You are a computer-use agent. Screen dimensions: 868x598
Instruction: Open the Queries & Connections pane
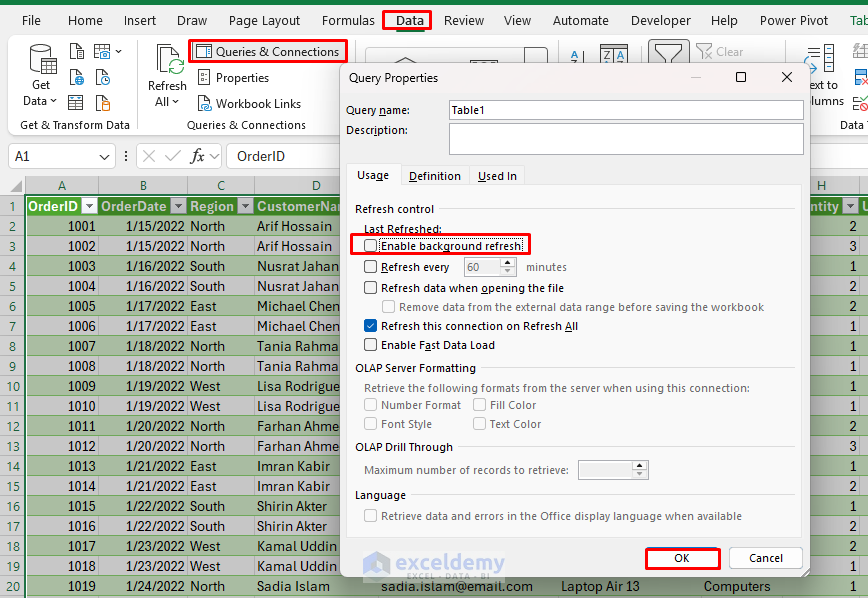coord(267,51)
